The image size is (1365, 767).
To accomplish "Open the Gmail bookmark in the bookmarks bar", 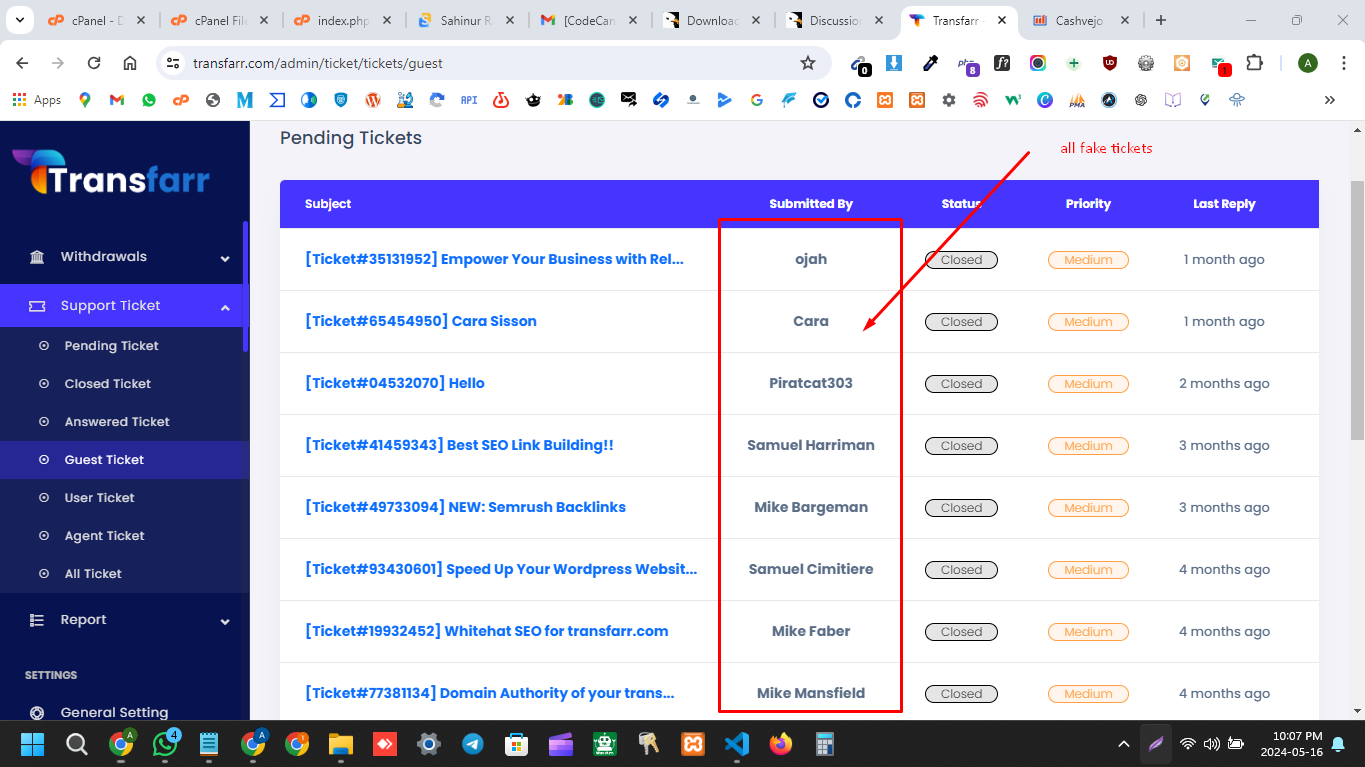I will tap(116, 100).
